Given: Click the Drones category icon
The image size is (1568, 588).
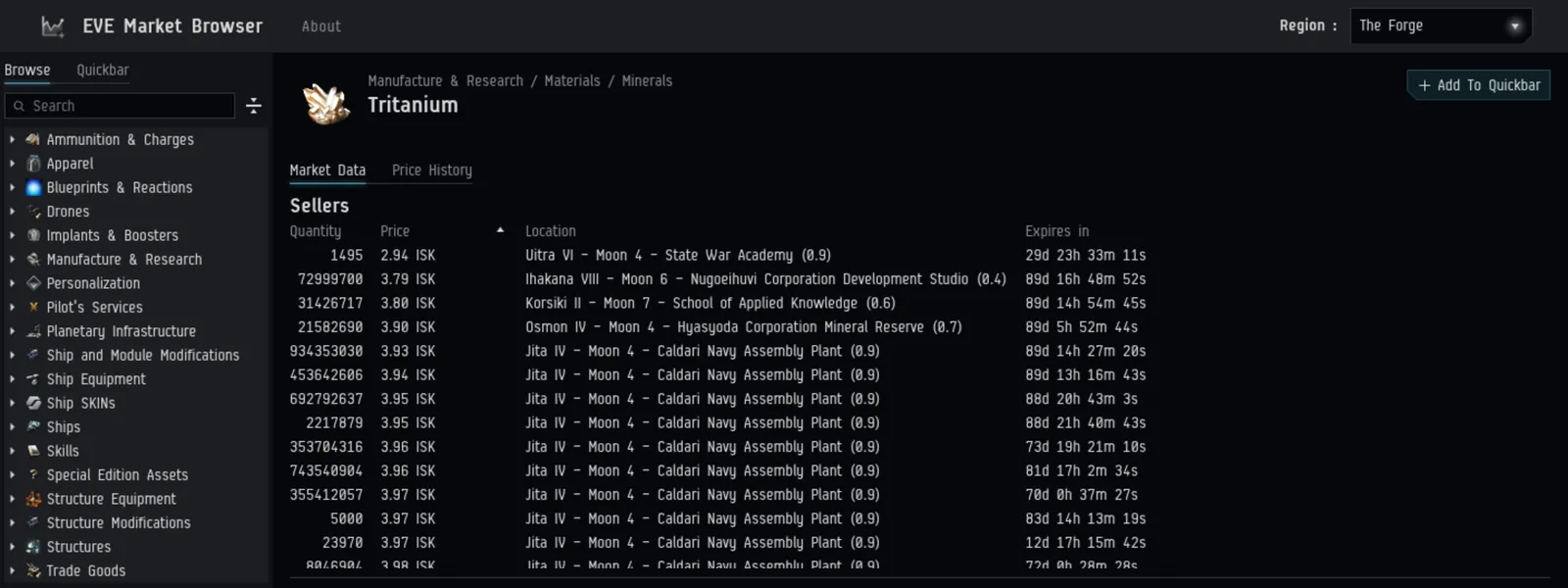Looking at the screenshot, I should pyautogui.click(x=33, y=212).
